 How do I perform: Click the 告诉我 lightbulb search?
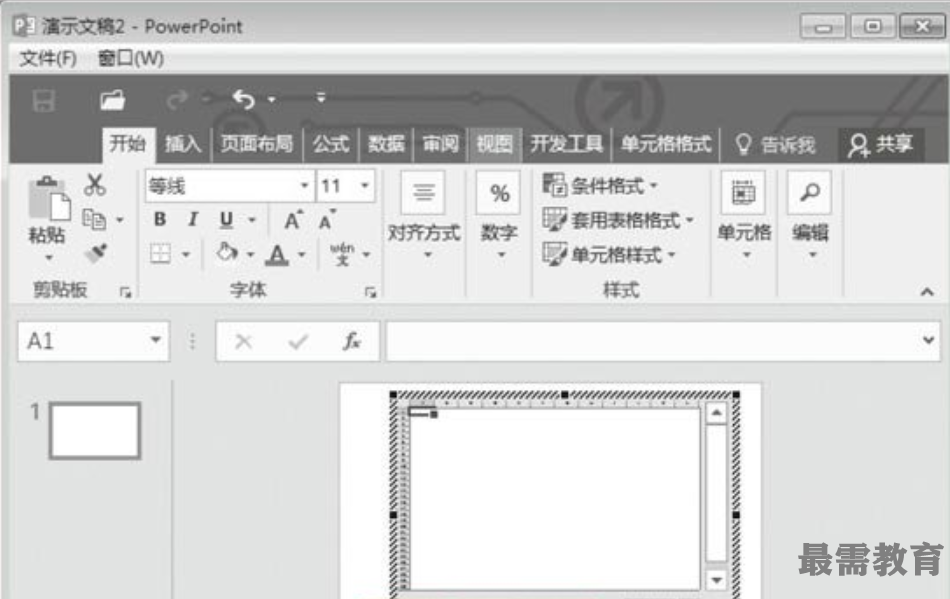[x=774, y=145]
